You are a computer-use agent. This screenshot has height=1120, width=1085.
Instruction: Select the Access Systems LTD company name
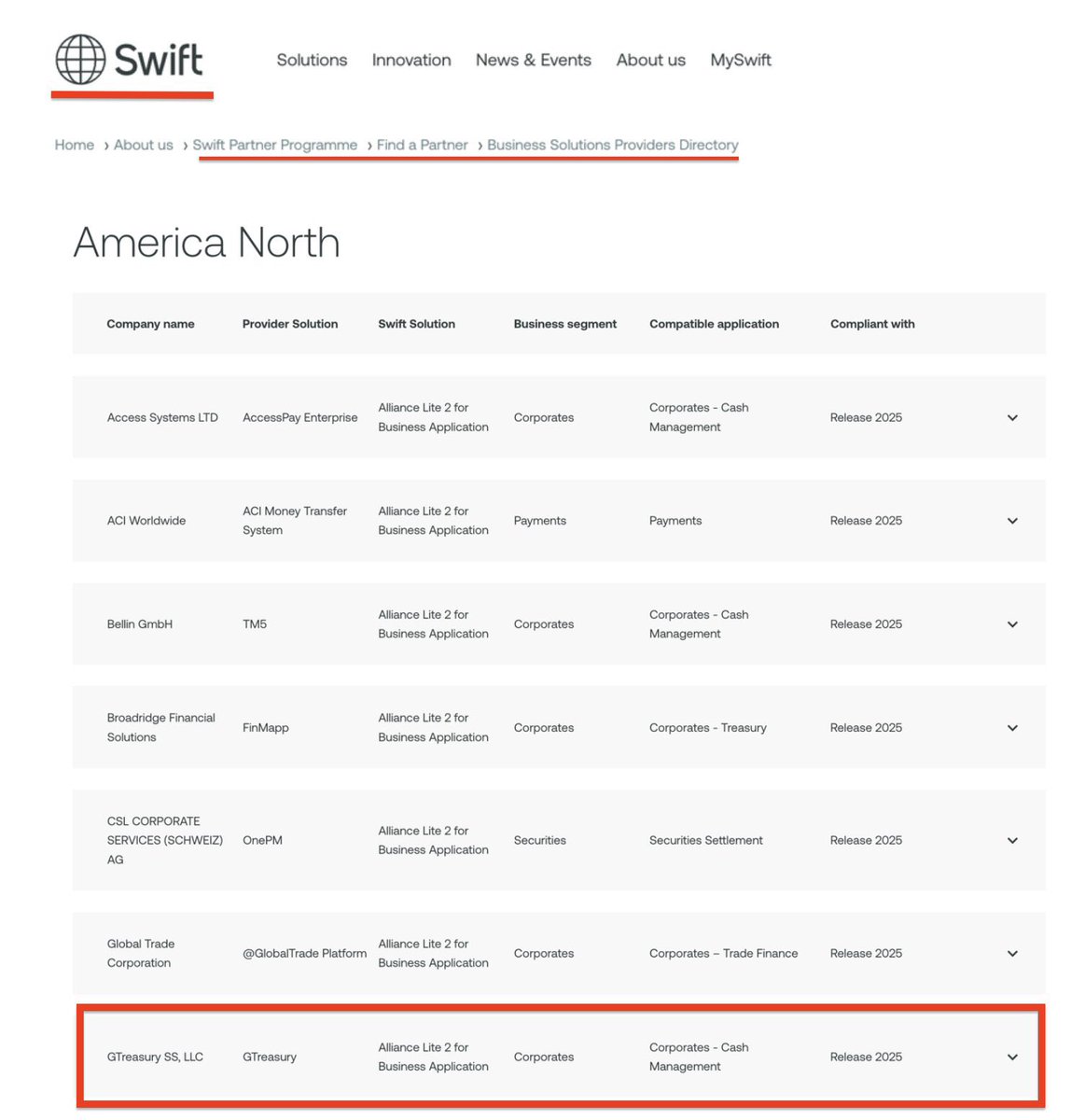coord(162,417)
